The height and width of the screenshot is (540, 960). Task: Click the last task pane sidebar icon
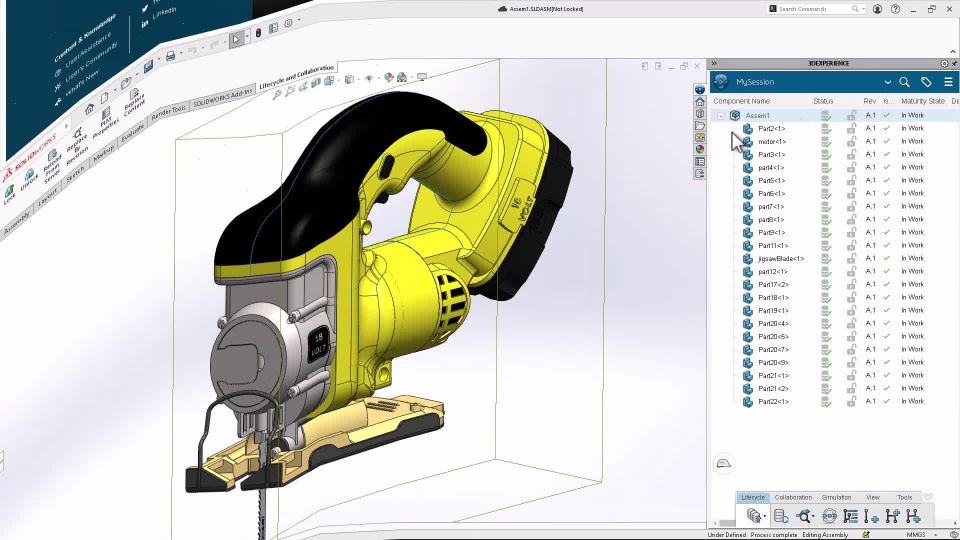click(x=700, y=174)
